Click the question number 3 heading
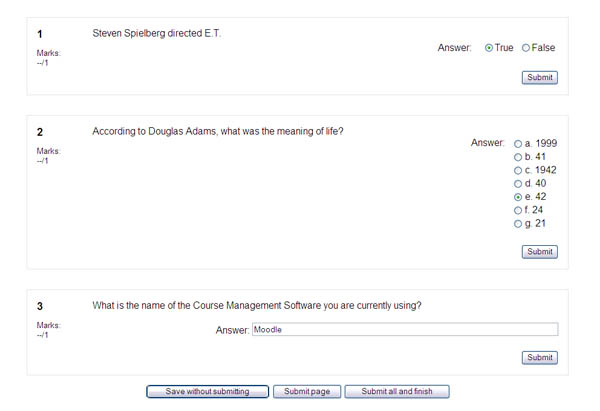 40,306
